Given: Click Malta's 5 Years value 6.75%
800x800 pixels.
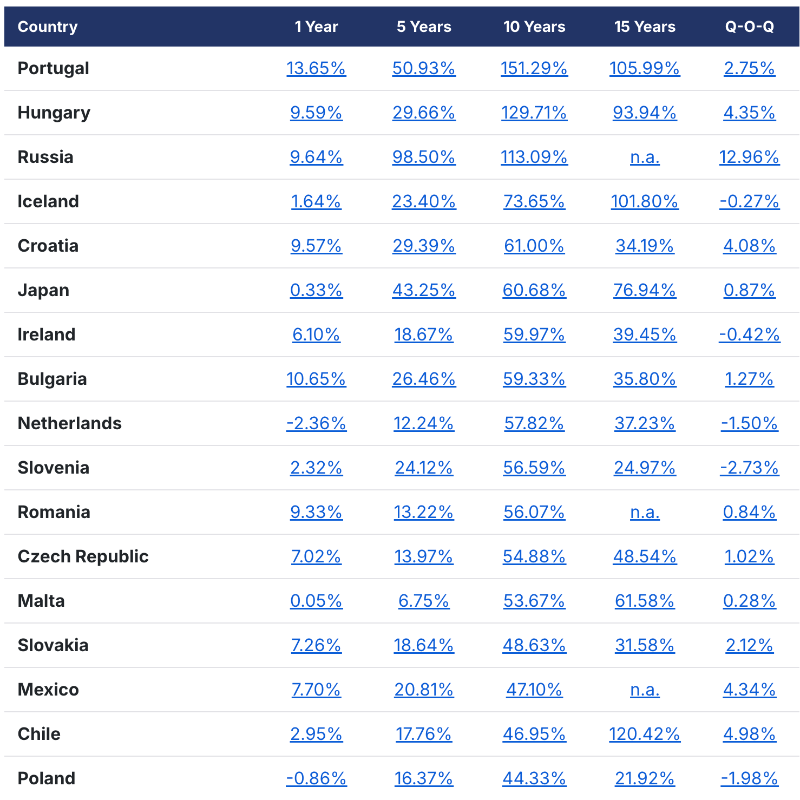Looking at the screenshot, I should [x=424, y=601].
